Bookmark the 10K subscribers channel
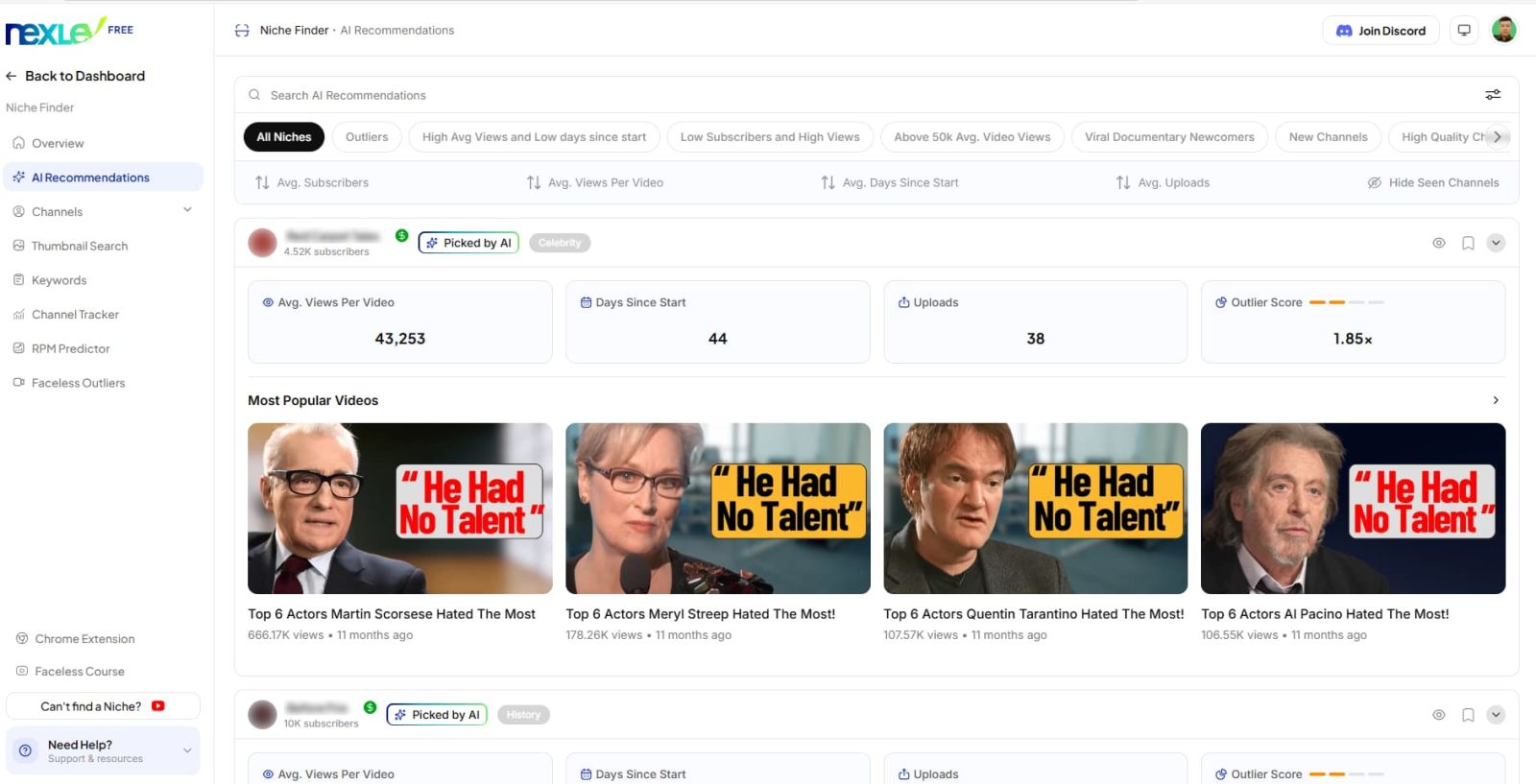The image size is (1536, 784). (x=1468, y=715)
